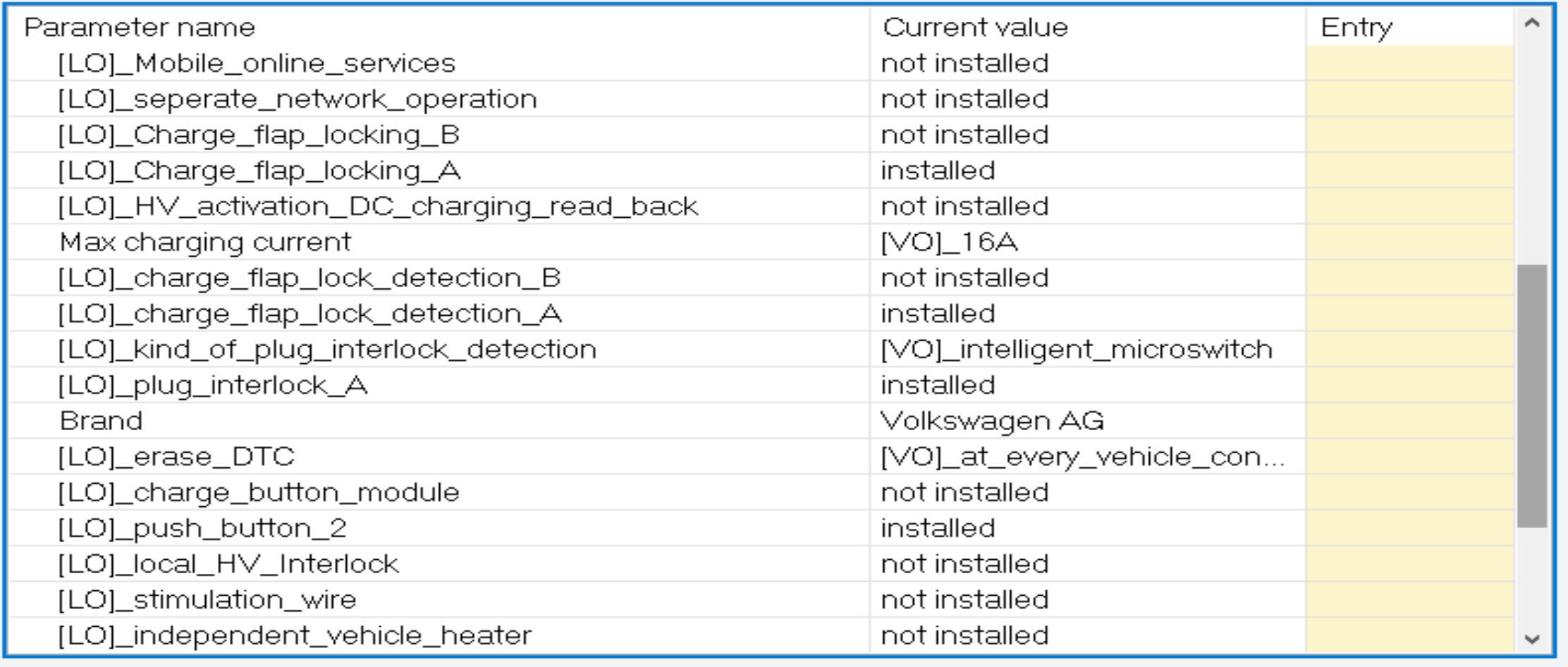Click the Parameter name column header

click(140, 27)
